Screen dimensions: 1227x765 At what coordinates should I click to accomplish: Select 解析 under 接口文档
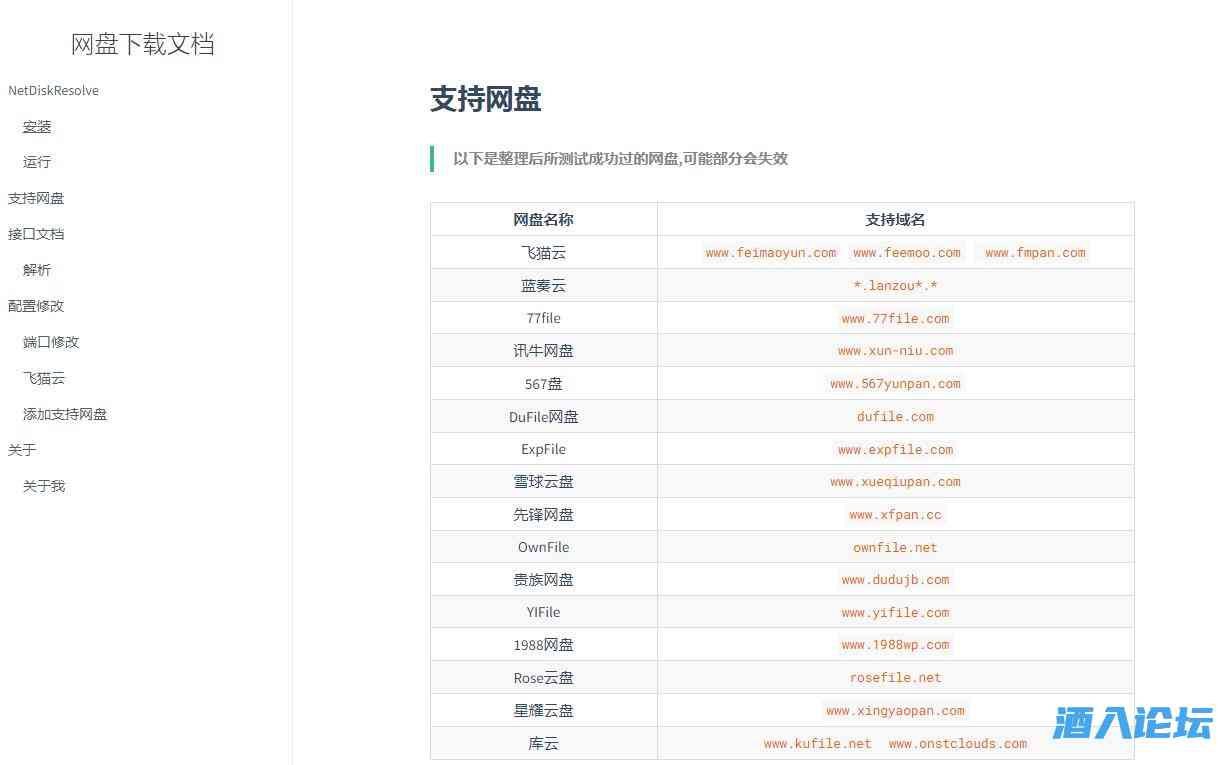[37, 270]
